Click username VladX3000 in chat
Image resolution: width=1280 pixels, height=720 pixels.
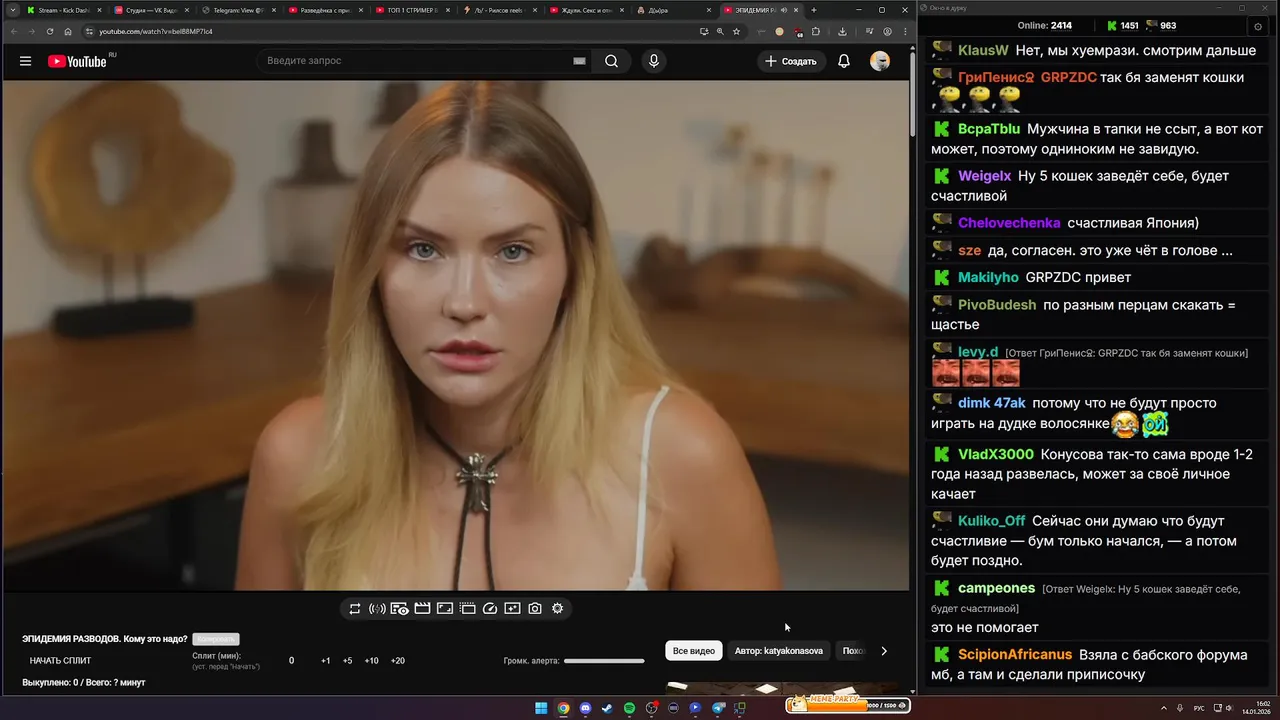coord(996,454)
